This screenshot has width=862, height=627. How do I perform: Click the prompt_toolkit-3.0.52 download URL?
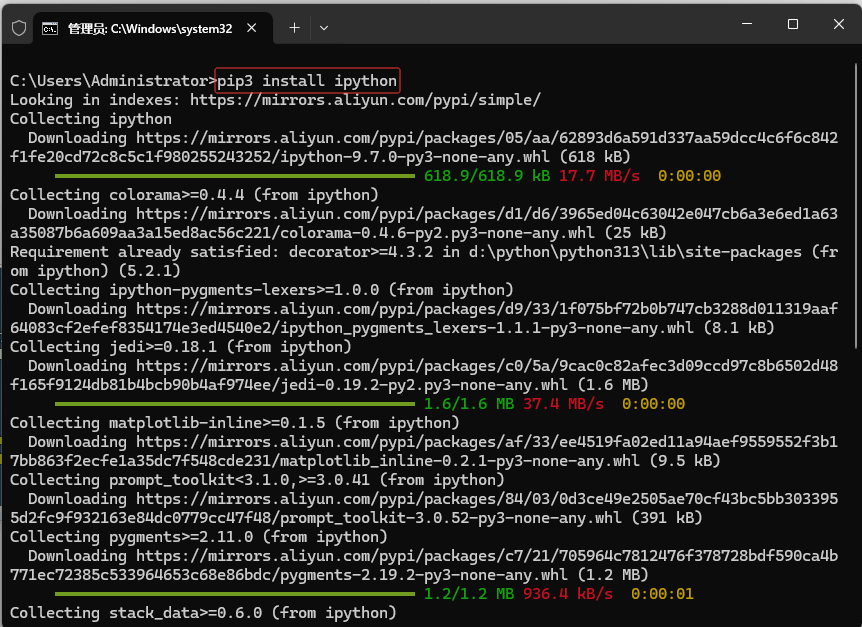point(424,508)
